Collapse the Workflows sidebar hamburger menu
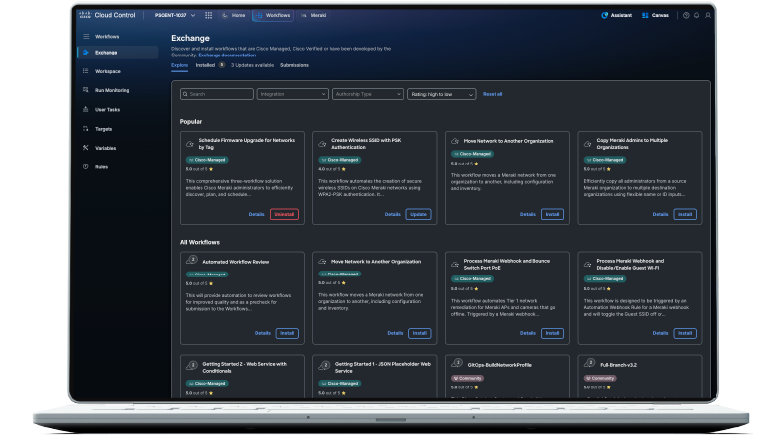The height and width of the screenshot is (441, 784). point(86,36)
